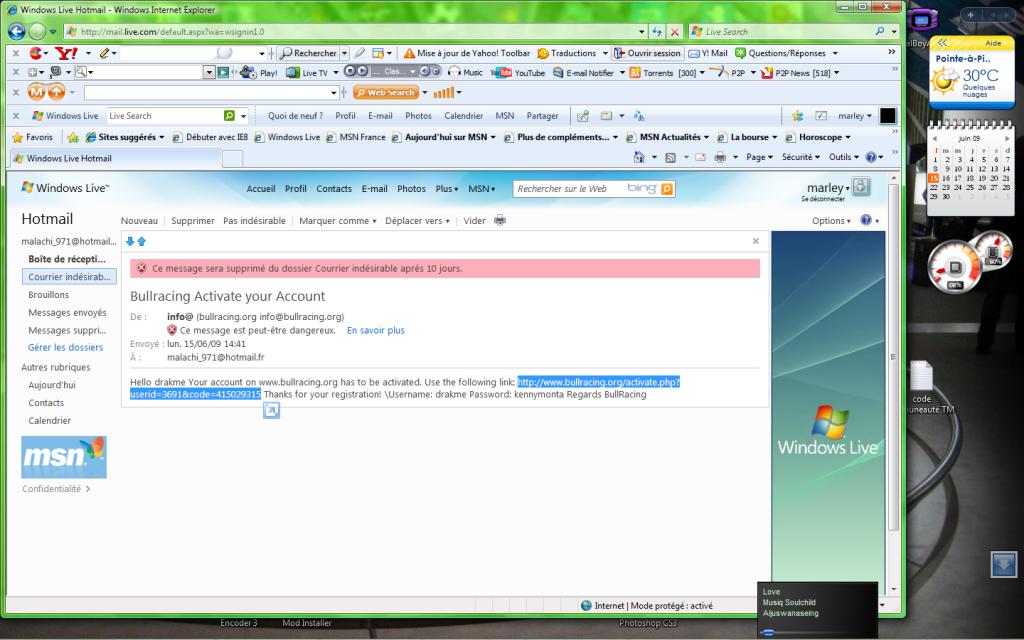Viewport: 1024px width, 640px height.
Task: Click the code text file on the desktop
Action: [921, 385]
